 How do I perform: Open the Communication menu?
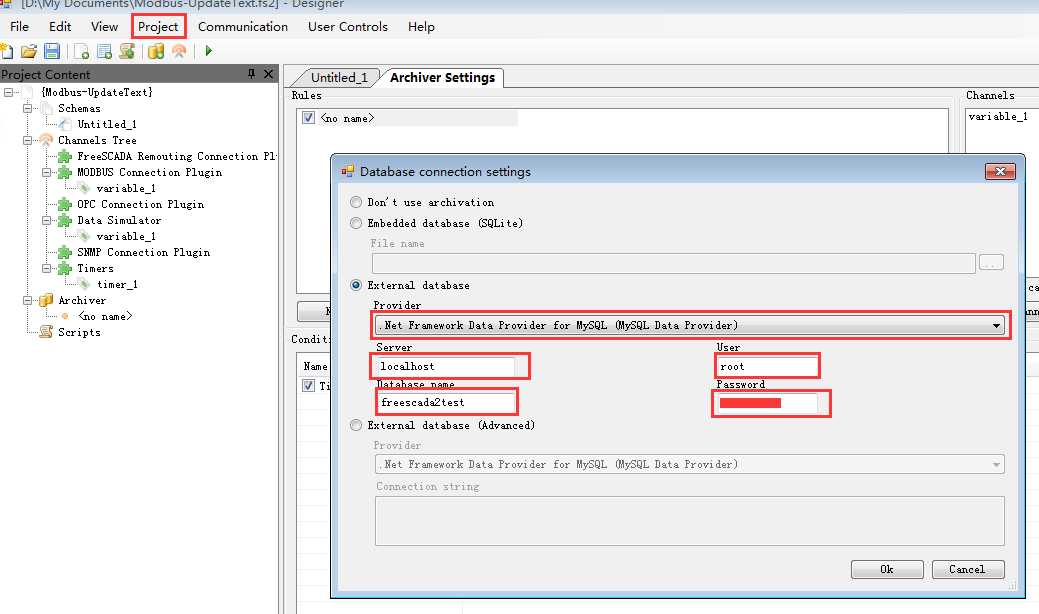click(243, 26)
